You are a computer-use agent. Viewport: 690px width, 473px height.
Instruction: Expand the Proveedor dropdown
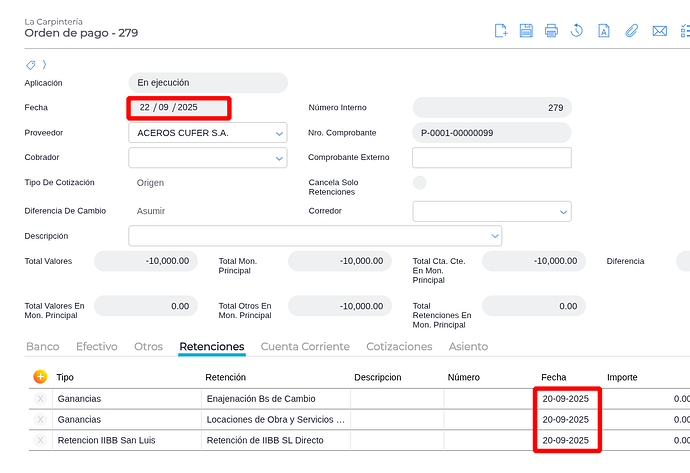(279, 133)
